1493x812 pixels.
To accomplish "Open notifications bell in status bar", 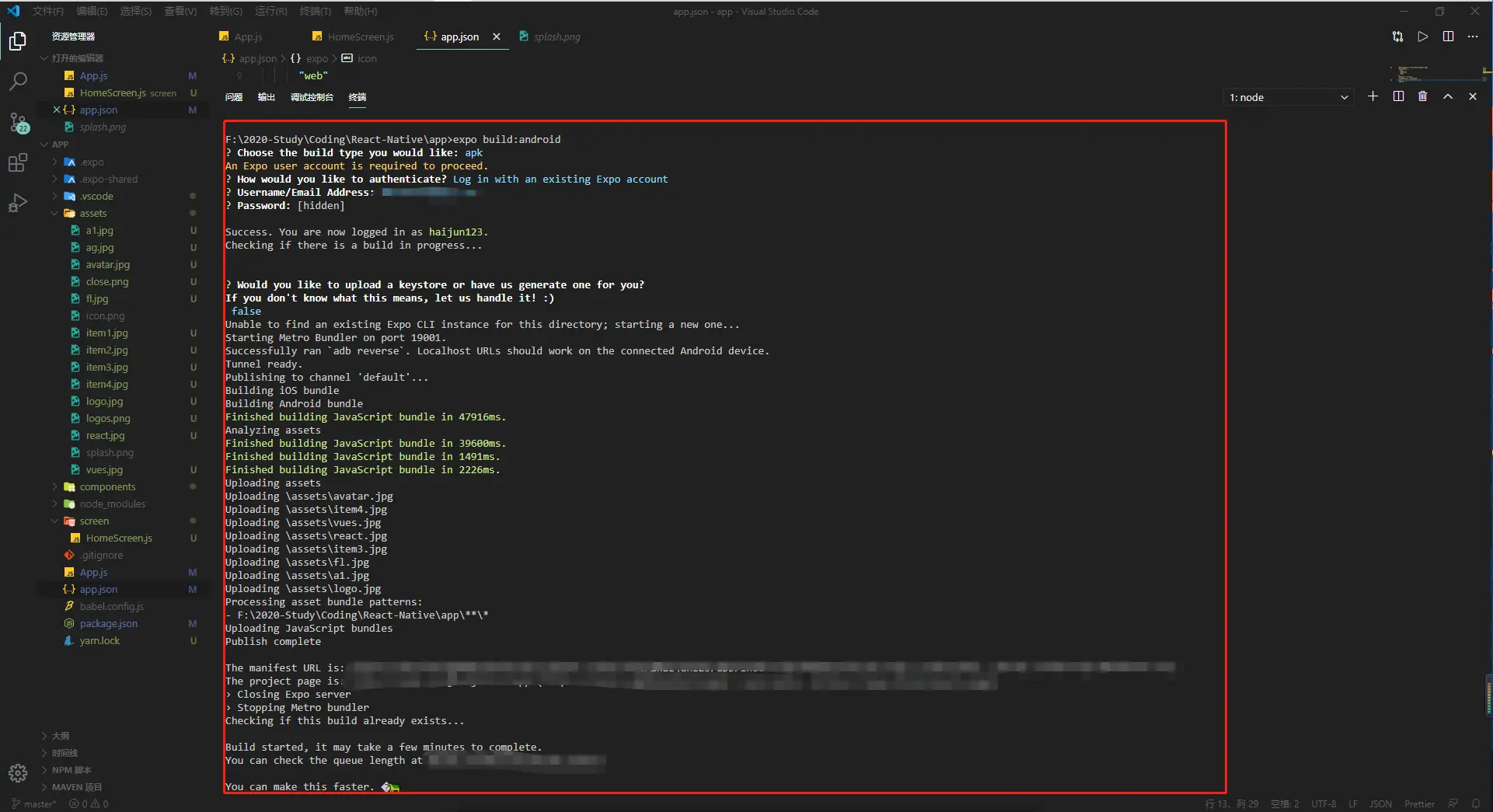I will pyautogui.click(x=1475, y=804).
